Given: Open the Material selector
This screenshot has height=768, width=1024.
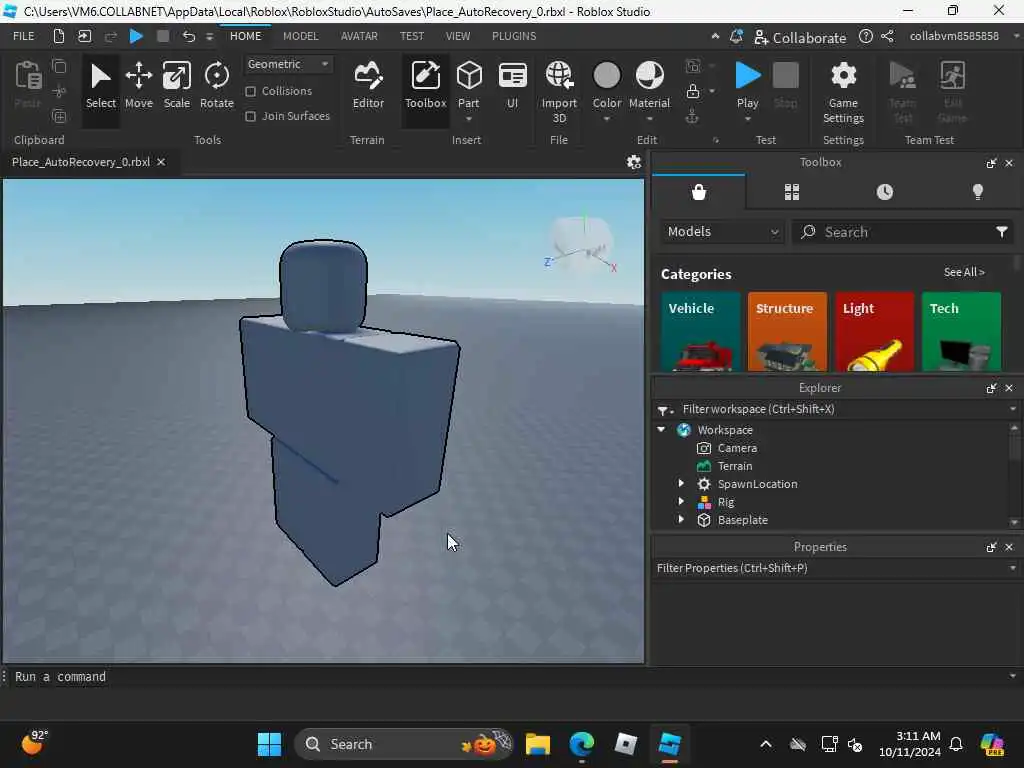Looking at the screenshot, I should click(649, 85).
